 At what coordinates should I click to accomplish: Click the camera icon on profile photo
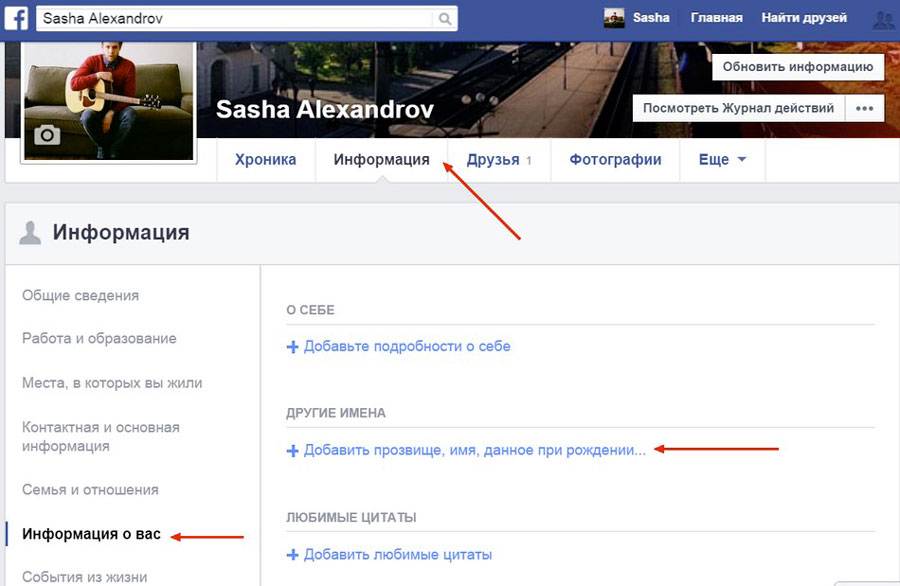(47, 135)
